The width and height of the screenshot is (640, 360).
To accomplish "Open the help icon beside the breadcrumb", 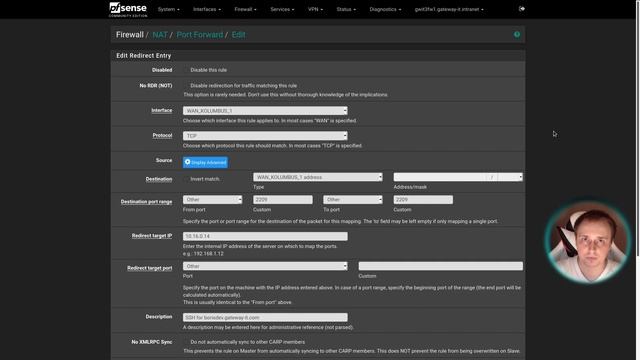I will 517,35.
